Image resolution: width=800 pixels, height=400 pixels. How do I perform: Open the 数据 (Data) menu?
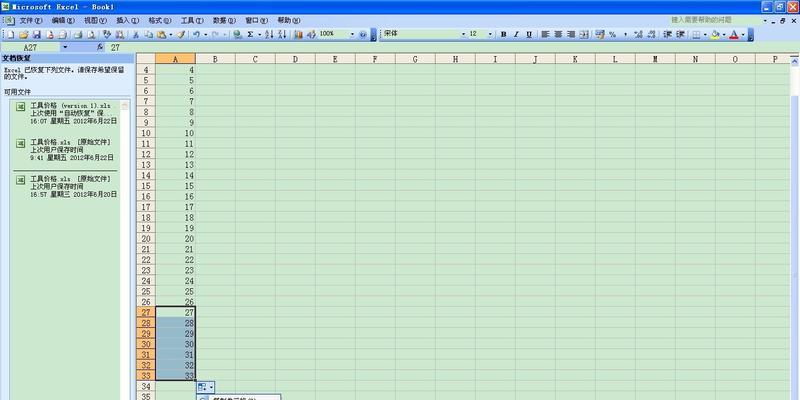pyautogui.click(x=220, y=20)
